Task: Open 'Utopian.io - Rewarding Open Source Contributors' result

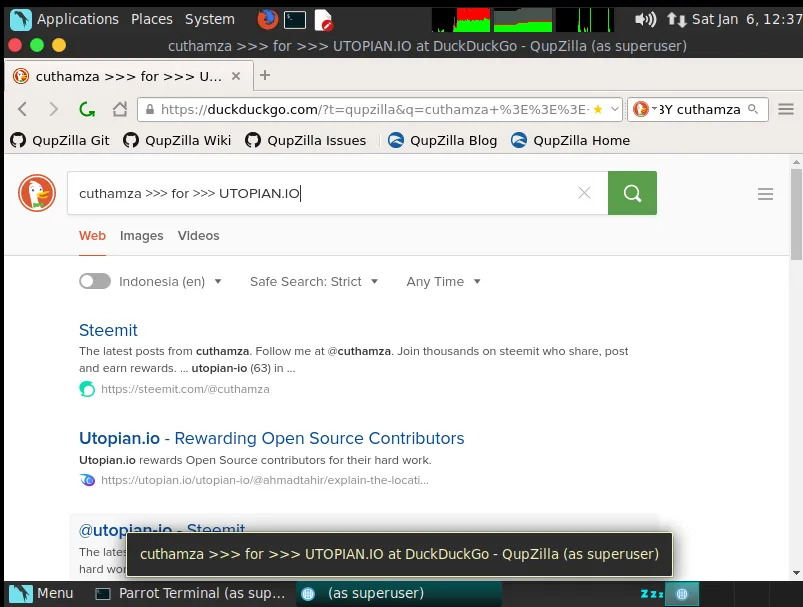Action: tap(271, 438)
